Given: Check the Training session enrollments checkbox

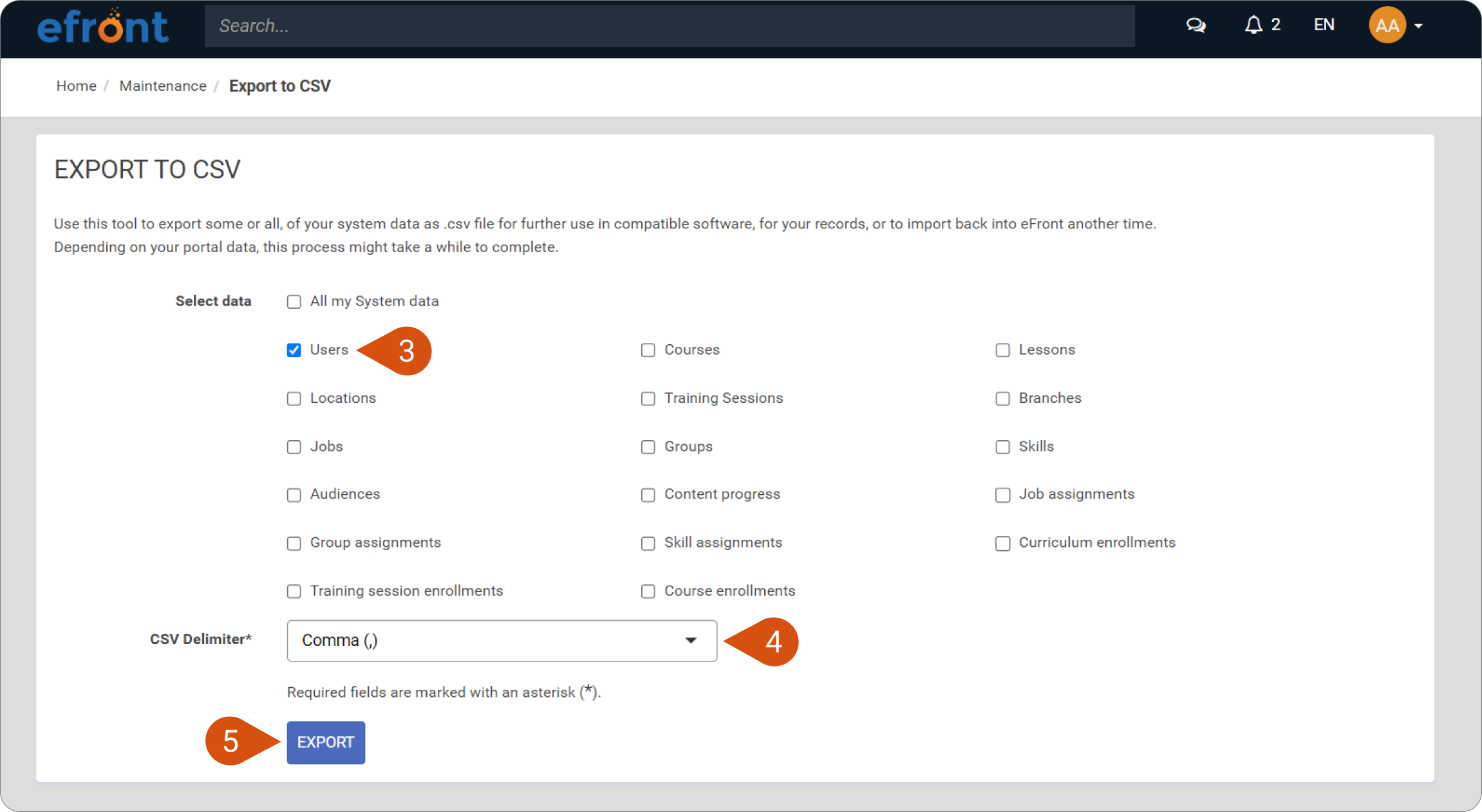Looking at the screenshot, I should point(294,591).
